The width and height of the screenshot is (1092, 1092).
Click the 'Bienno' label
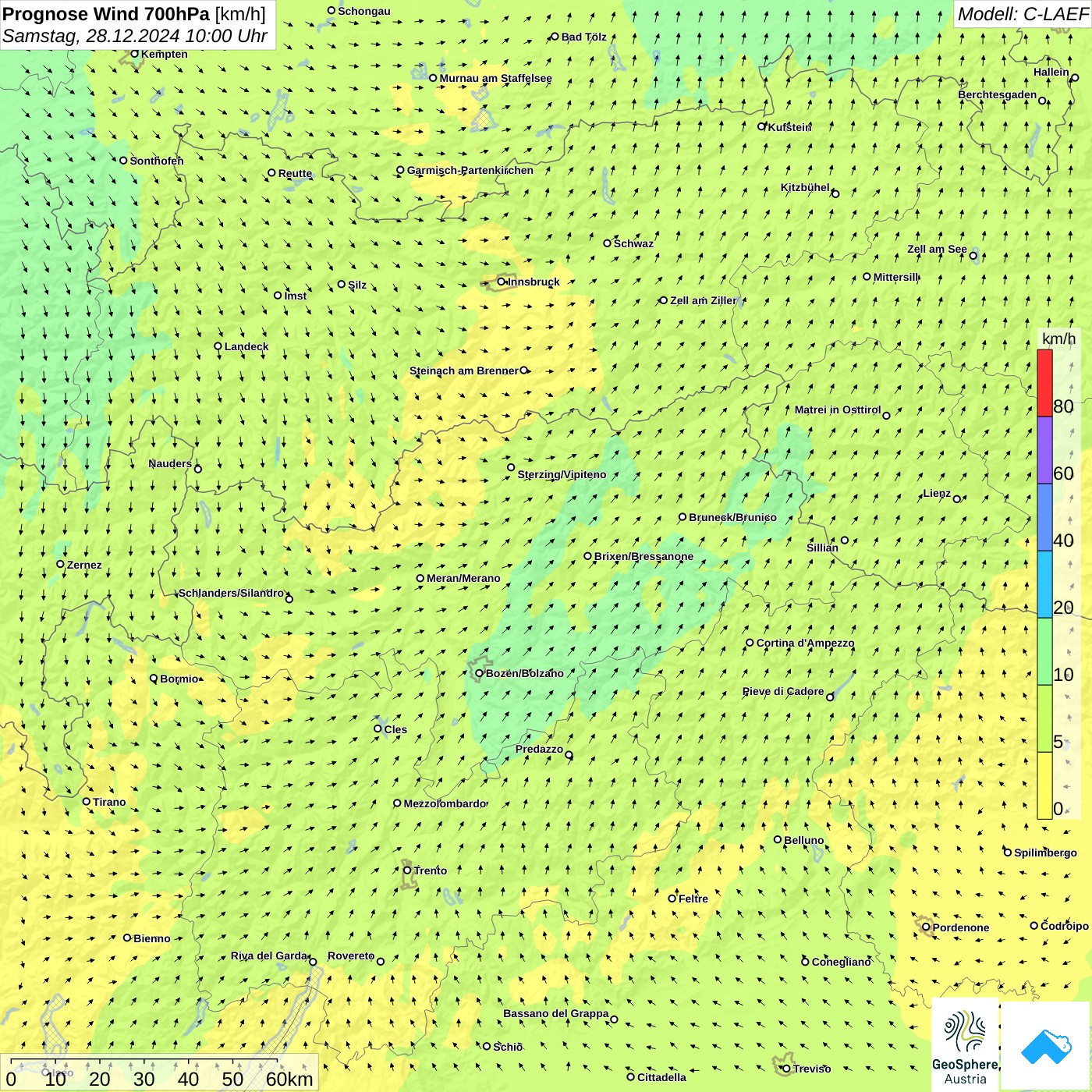pyautogui.click(x=152, y=938)
